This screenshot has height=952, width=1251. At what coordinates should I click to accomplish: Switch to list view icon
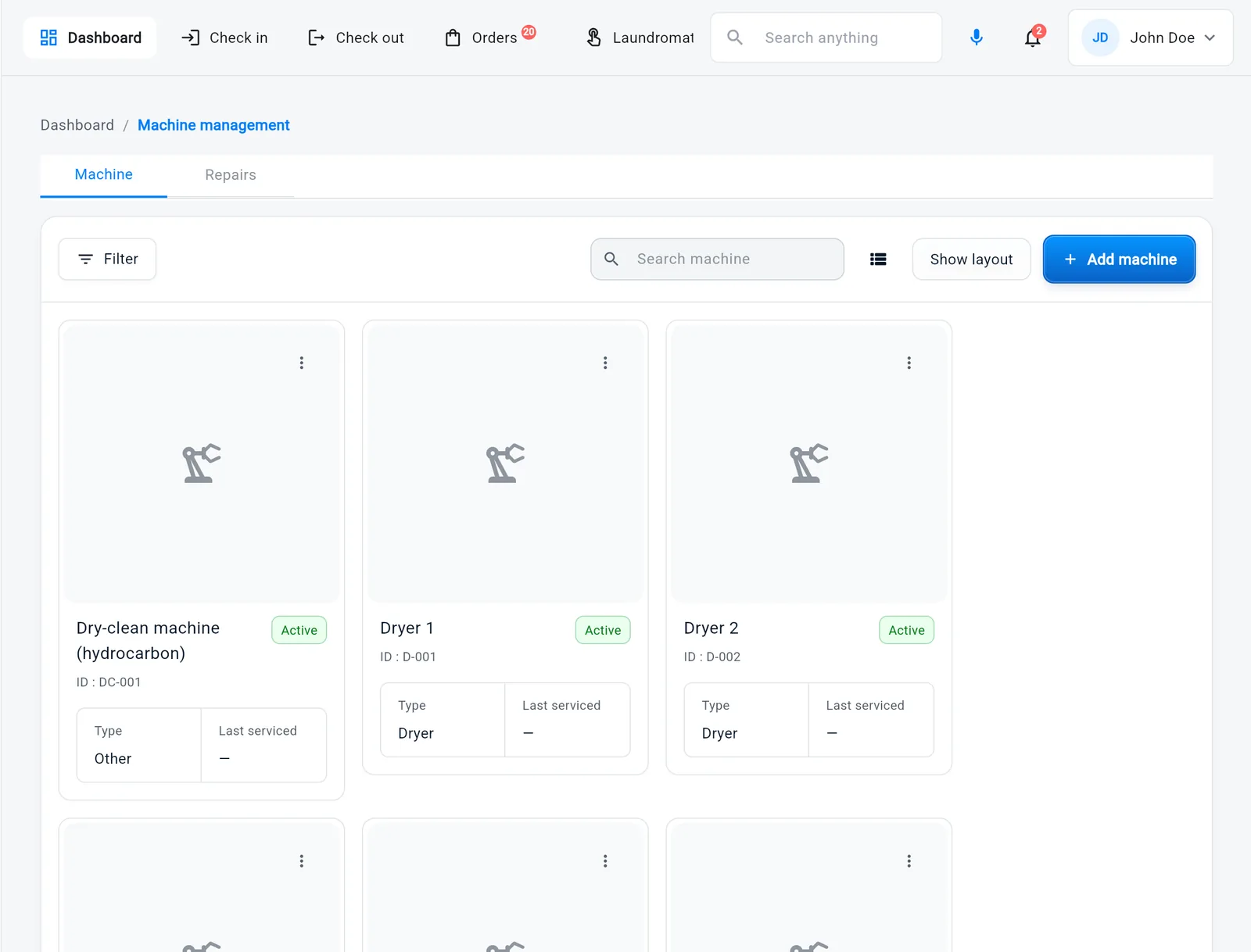pos(878,259)
